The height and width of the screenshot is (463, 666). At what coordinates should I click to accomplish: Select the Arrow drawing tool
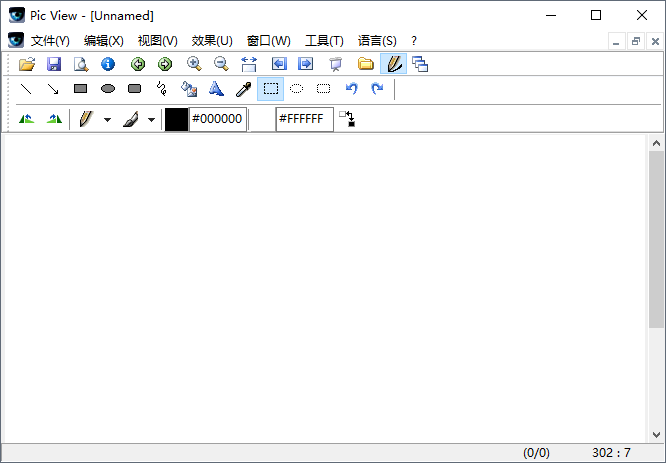(53, 89)
